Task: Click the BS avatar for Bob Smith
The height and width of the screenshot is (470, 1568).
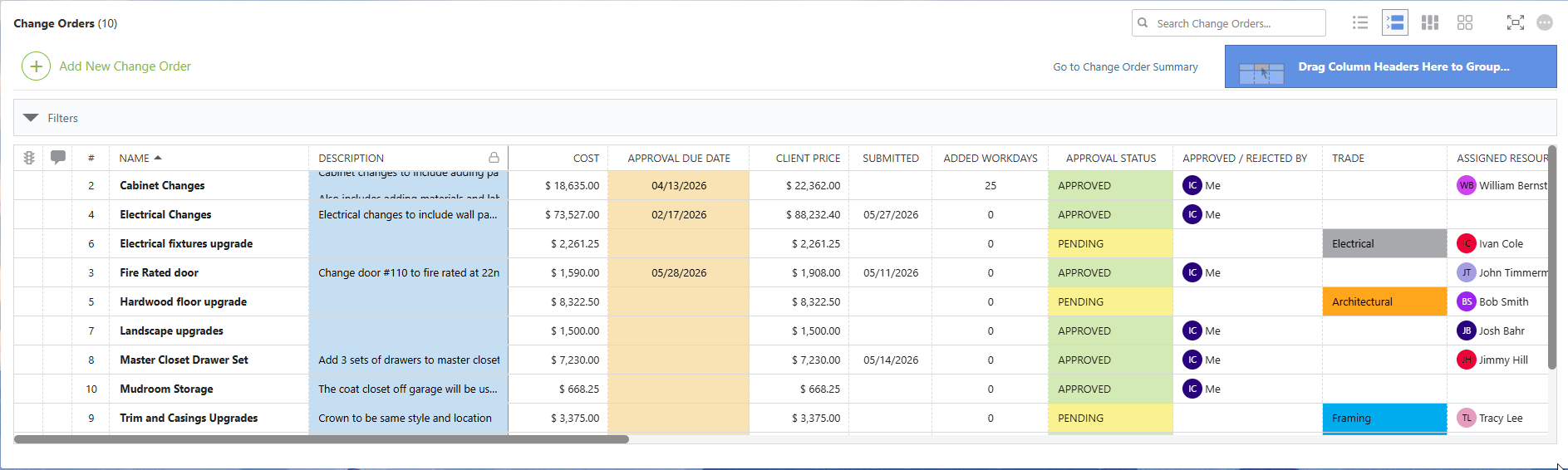Action: coord(1467,301)
